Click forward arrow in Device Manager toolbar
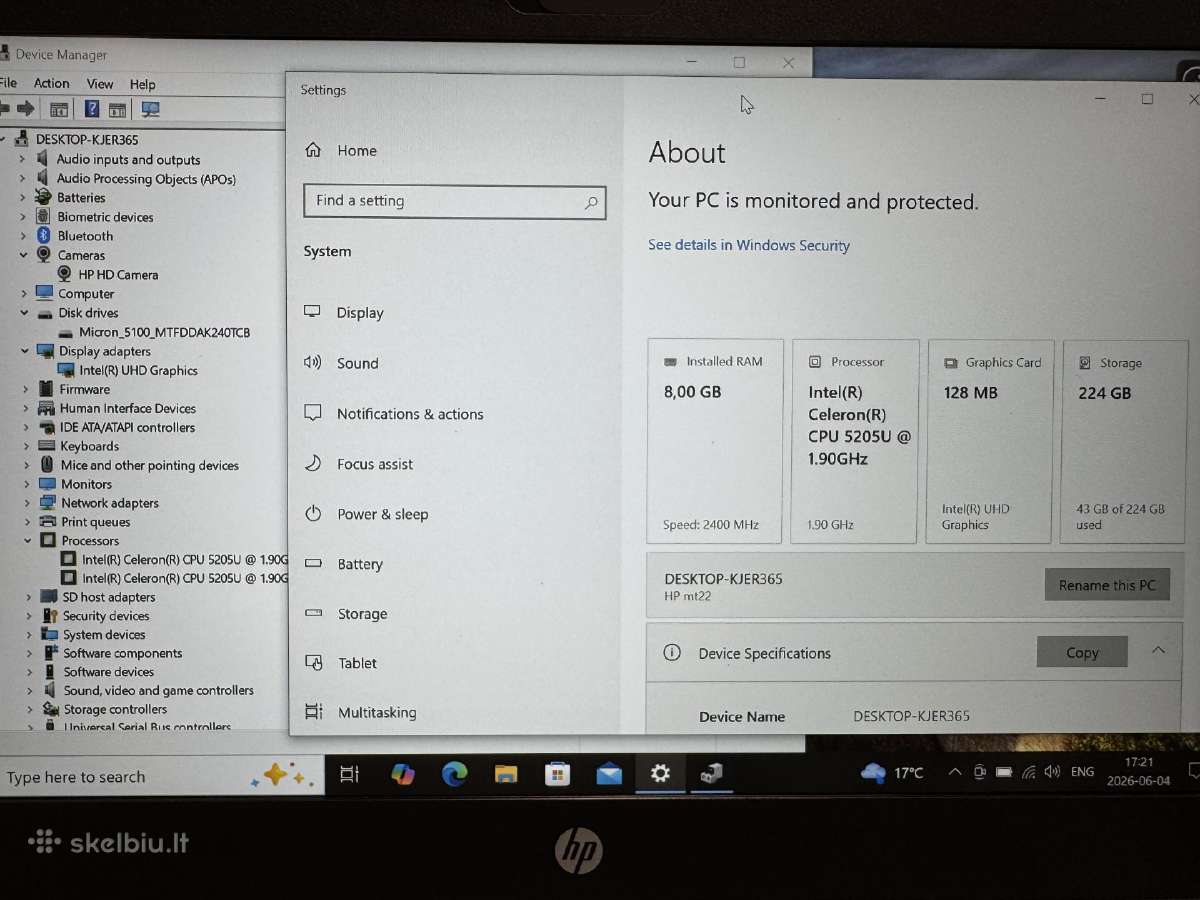Viewport: 1200px width, 900px height. pyautogui.click(x=26, y=109)
